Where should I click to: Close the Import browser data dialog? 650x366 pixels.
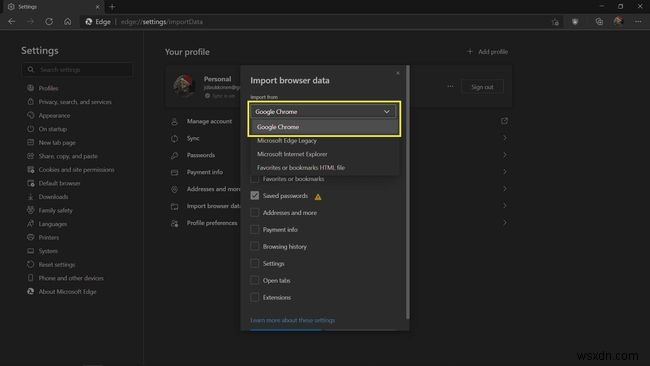click(x=398, y=73)
